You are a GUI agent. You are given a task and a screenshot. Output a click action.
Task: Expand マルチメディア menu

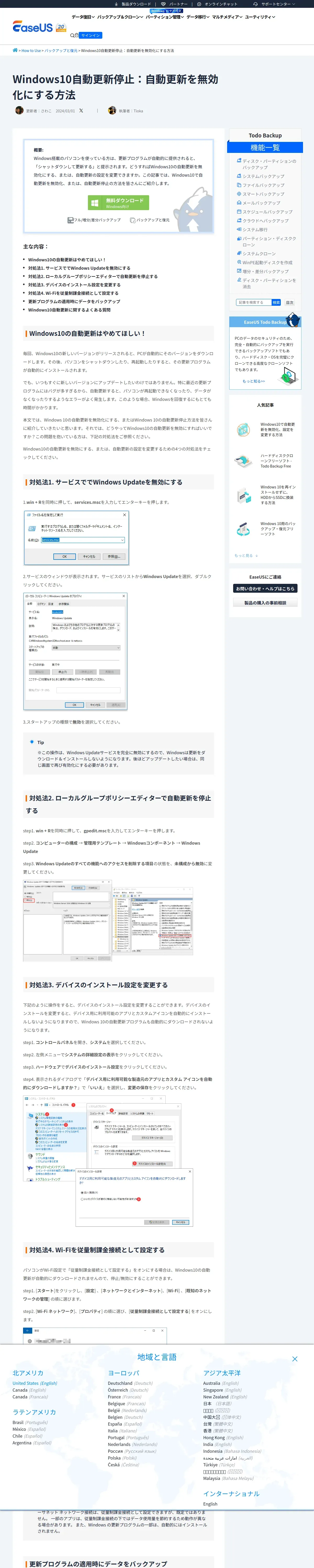tap(227, 17)
